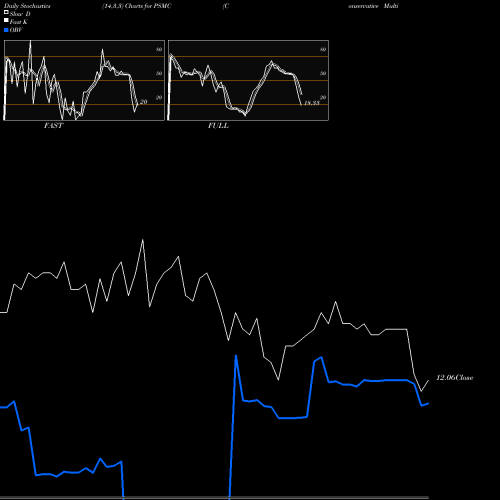Open the FULL stochastic chart thumbnail
This screenshot has height=500, width=500.
[x=248, y=80]
